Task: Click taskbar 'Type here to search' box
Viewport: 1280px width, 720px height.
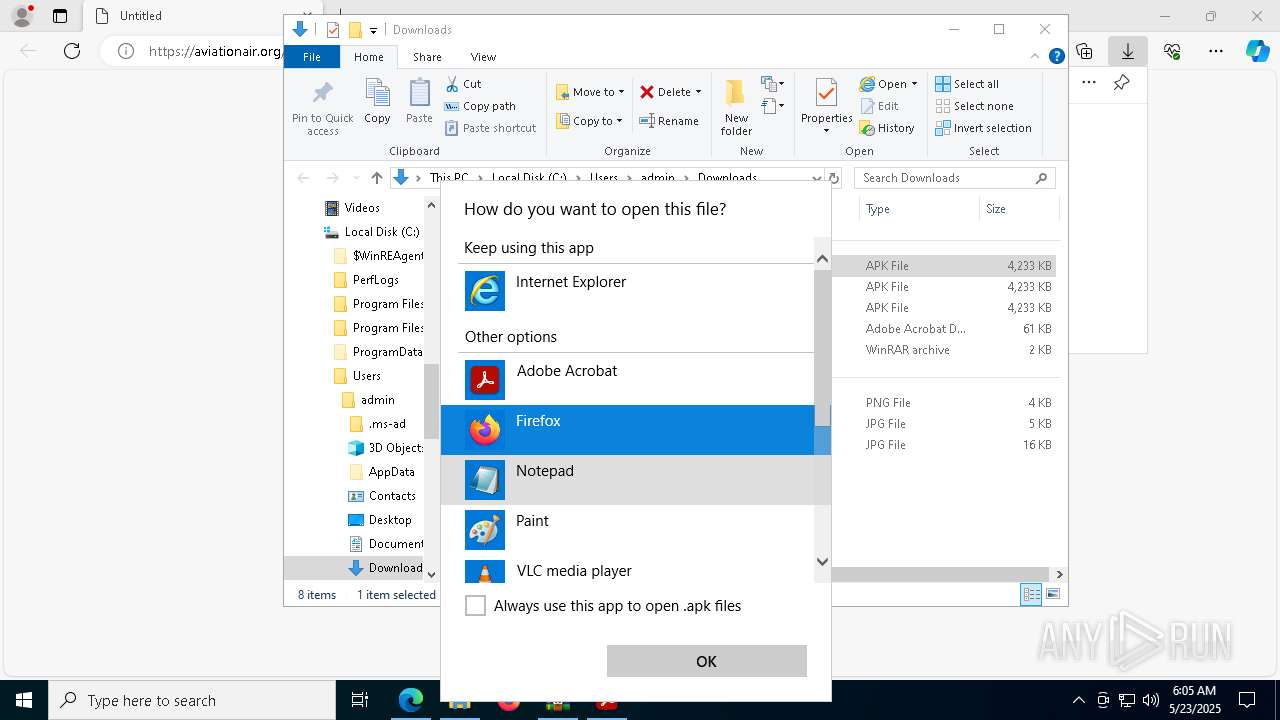Action: point(192,700)
